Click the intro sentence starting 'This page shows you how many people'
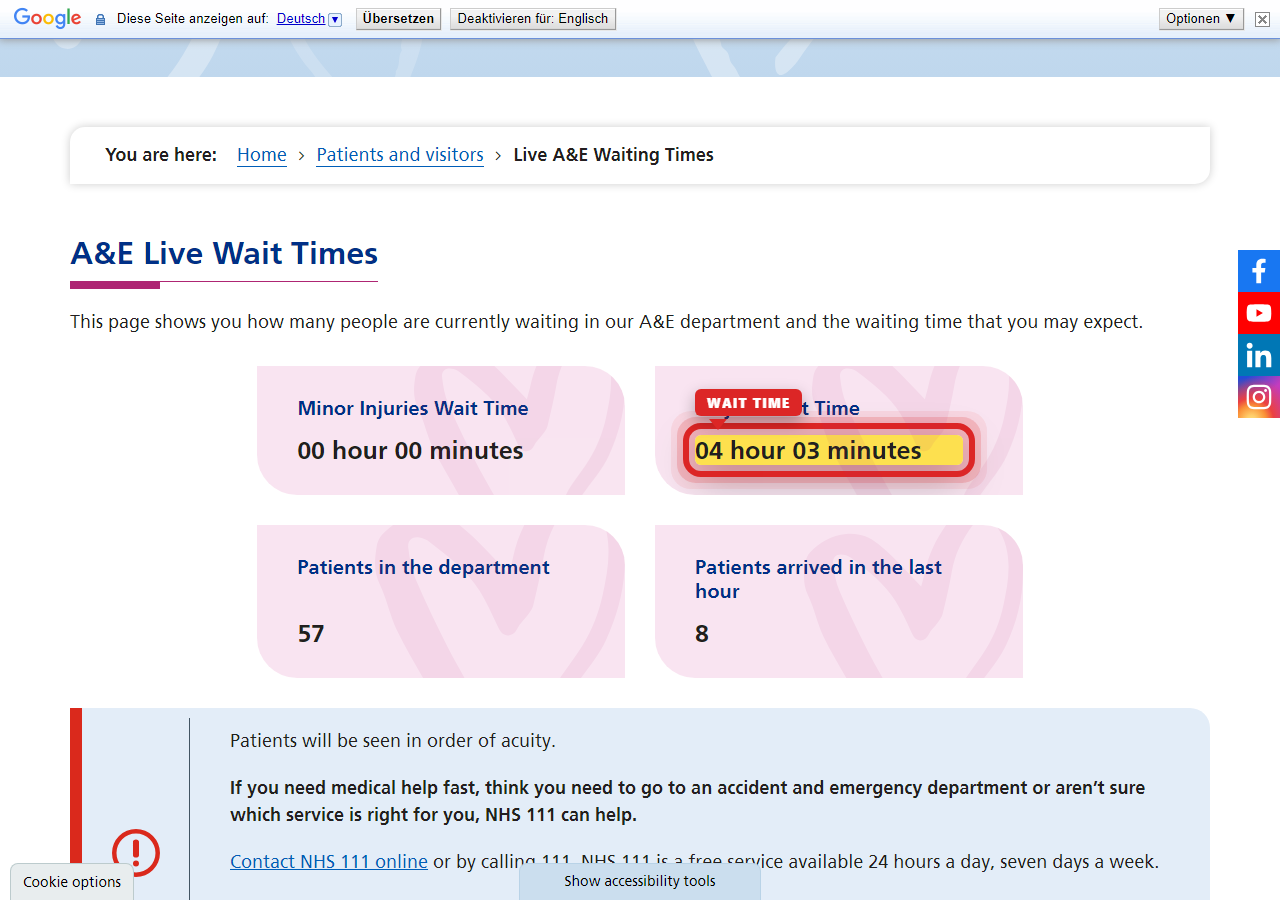This screenshot has height=900, width=1280. (606, 322)
